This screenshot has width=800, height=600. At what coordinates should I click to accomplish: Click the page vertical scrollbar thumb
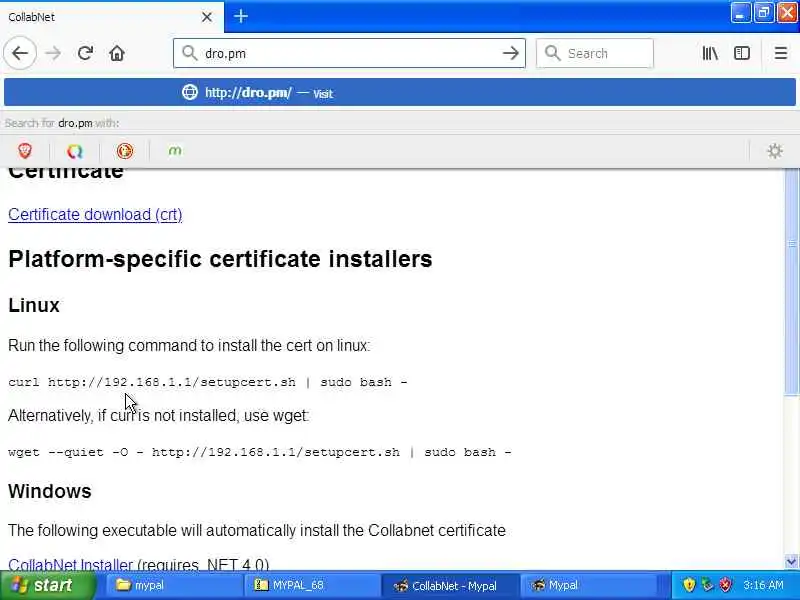coord(791,281)
